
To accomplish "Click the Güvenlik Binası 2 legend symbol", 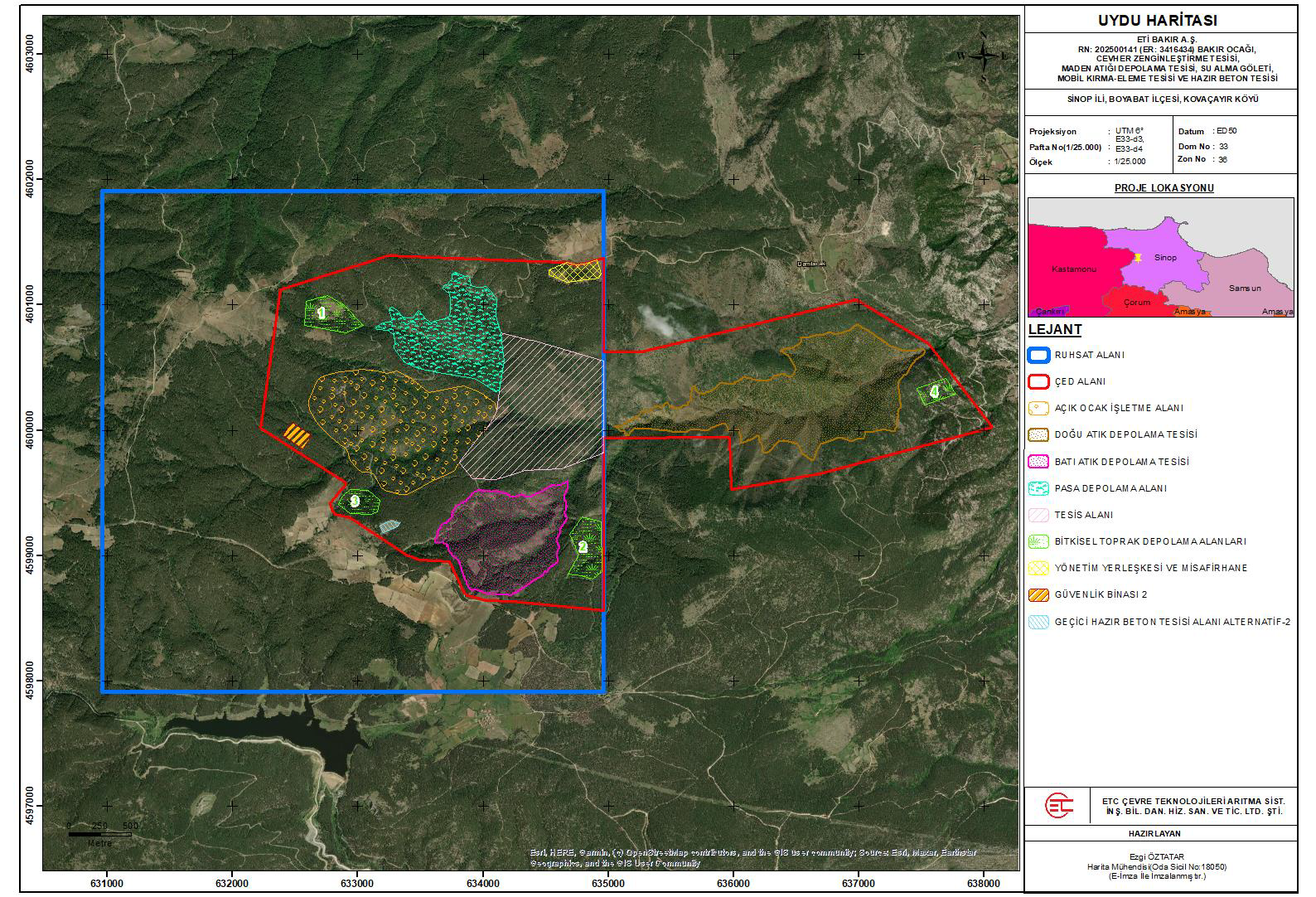I will tap(1038, 594).
